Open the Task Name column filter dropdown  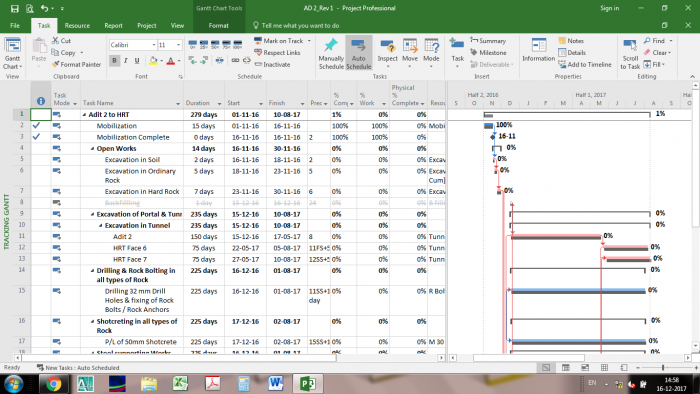point(178,104)
